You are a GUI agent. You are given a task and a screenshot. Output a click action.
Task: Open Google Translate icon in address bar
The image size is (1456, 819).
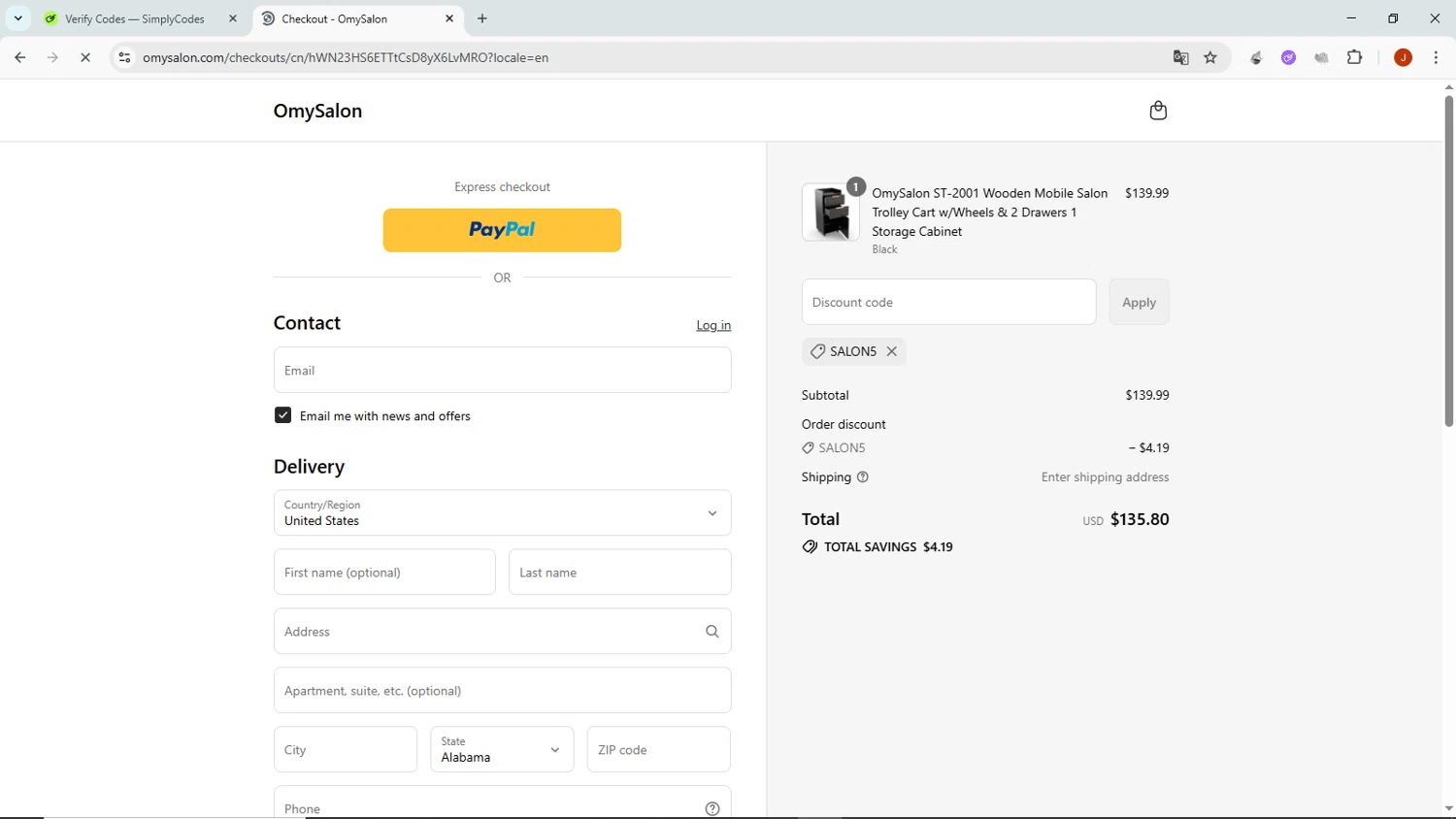pyautogui.click(x=1180, y=57)
